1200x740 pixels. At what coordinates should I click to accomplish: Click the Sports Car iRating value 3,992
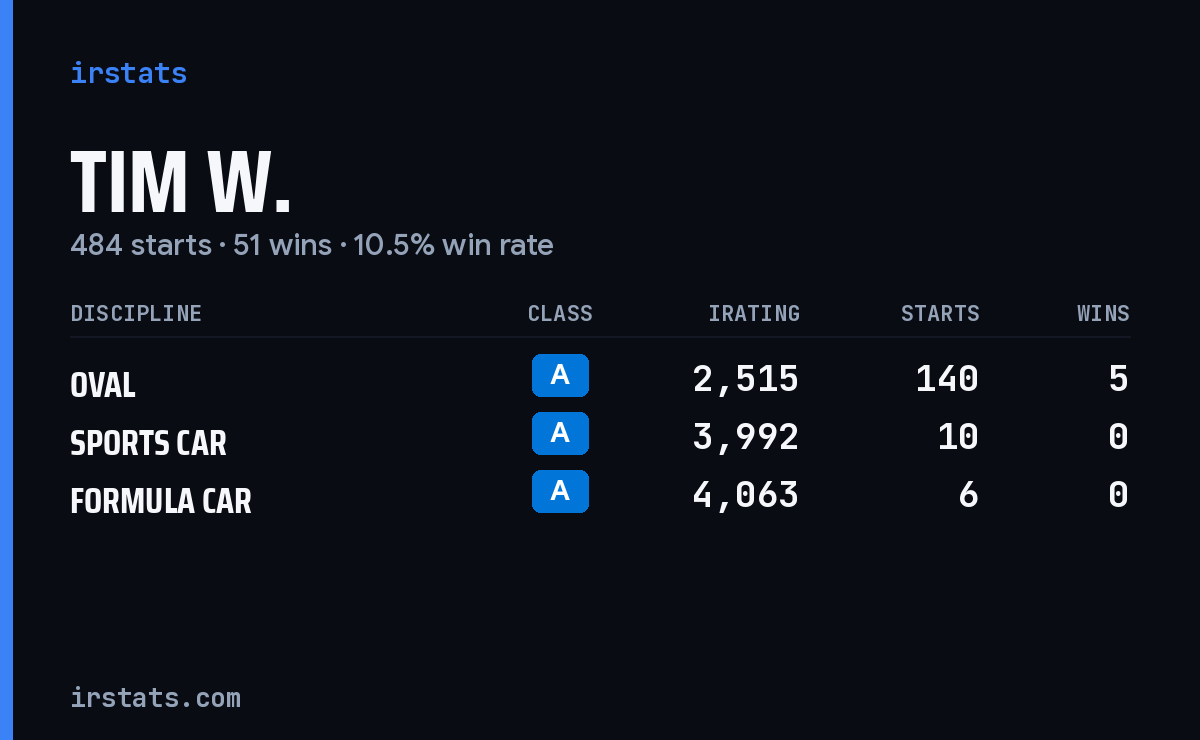[x=746, y=437]
